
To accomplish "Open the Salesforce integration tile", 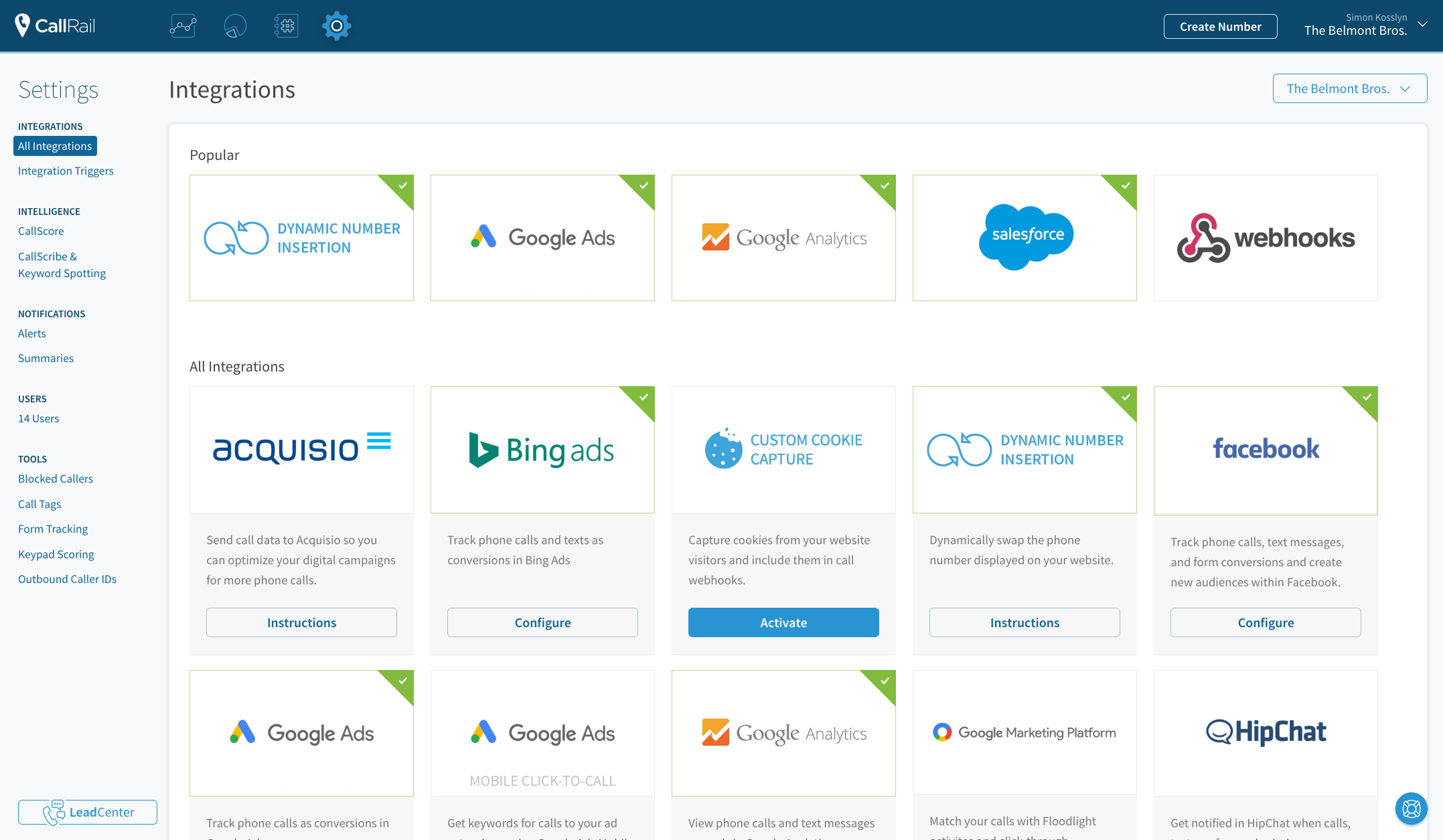I will click(x=1024, y=238).
